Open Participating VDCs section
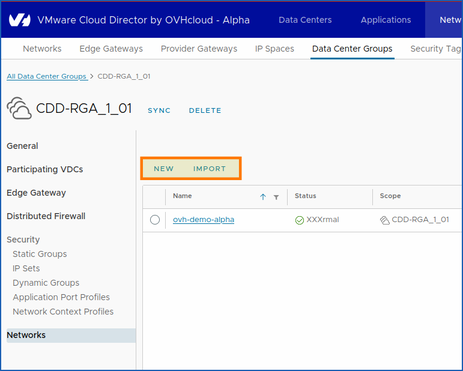 coord(45,169)
